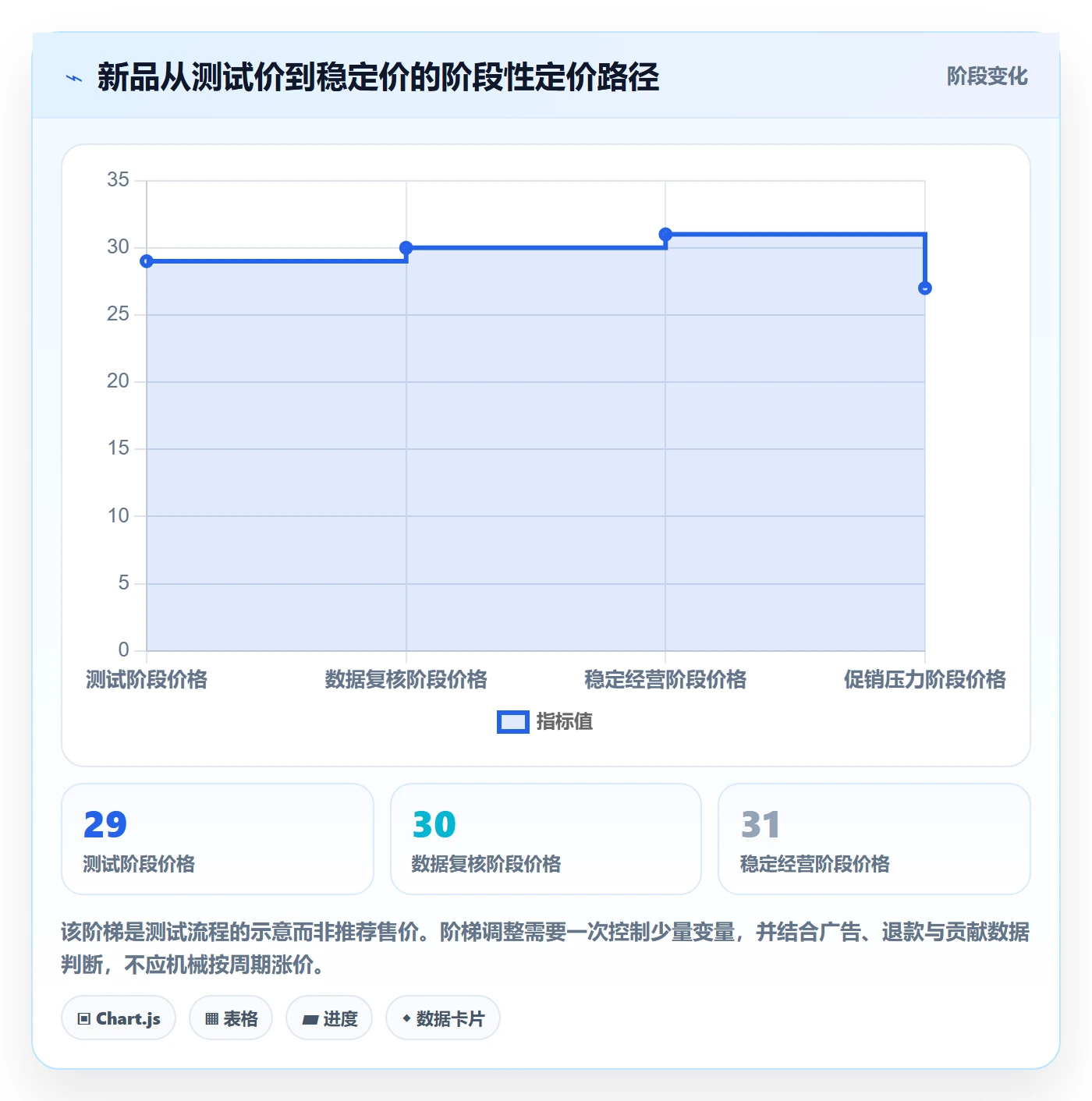Click the 表格 tag chip
The width and height of the screenshot is (1092, 1101).
[x=231, y=1018]
